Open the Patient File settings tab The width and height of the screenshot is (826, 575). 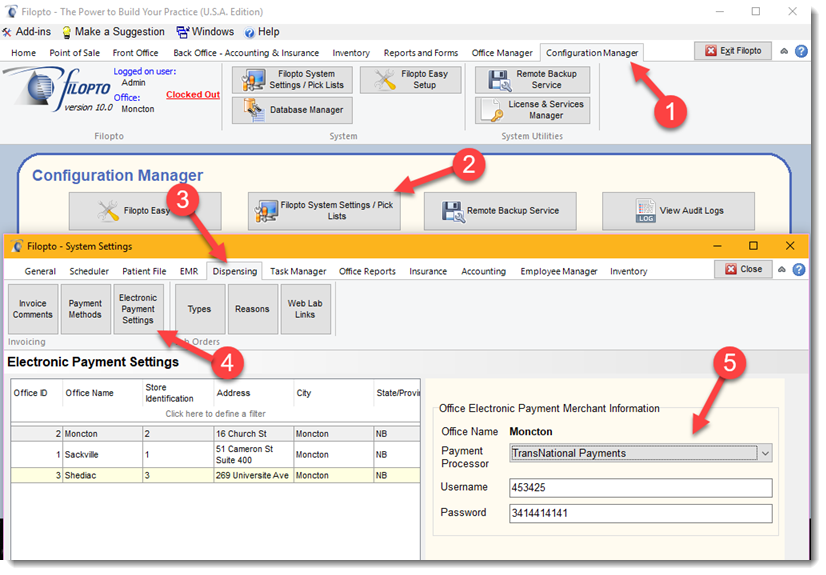click(x=144, y=272)
